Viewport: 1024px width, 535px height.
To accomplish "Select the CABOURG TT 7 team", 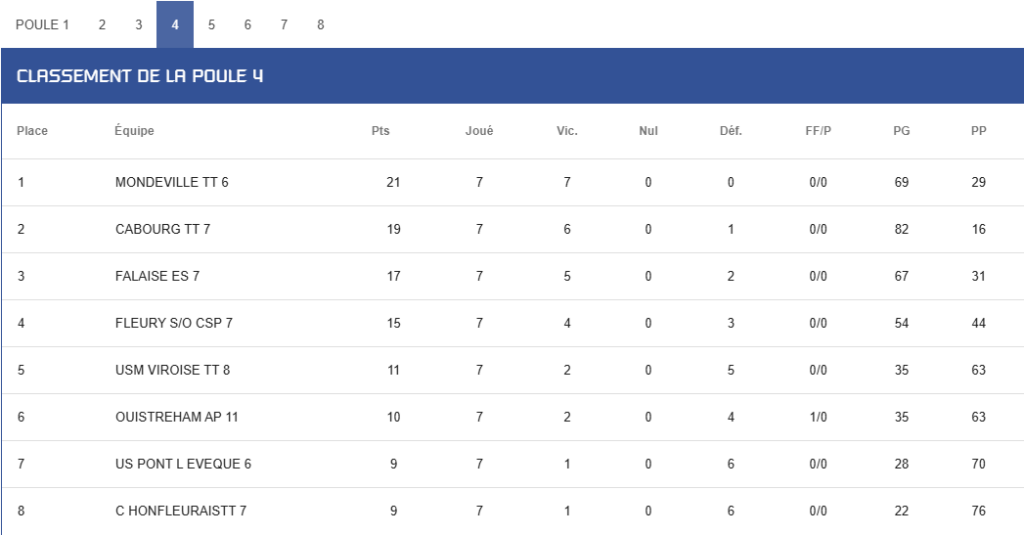I will coord(163,229).
